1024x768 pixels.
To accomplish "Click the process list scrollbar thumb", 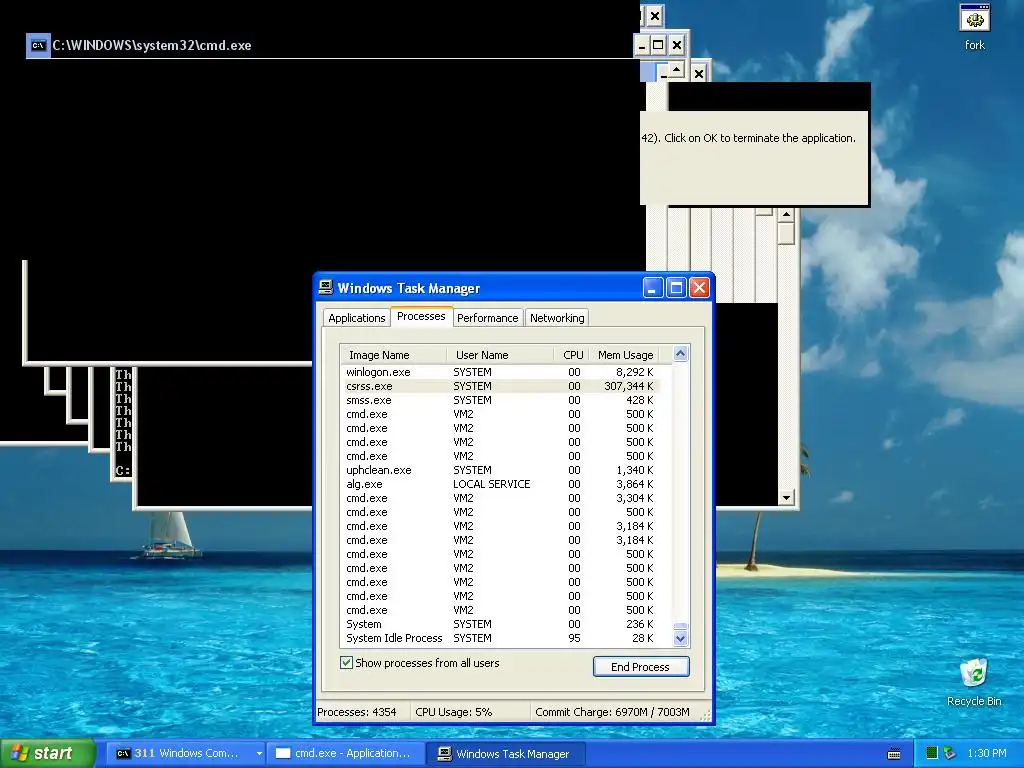I will [x=680, y=626].
